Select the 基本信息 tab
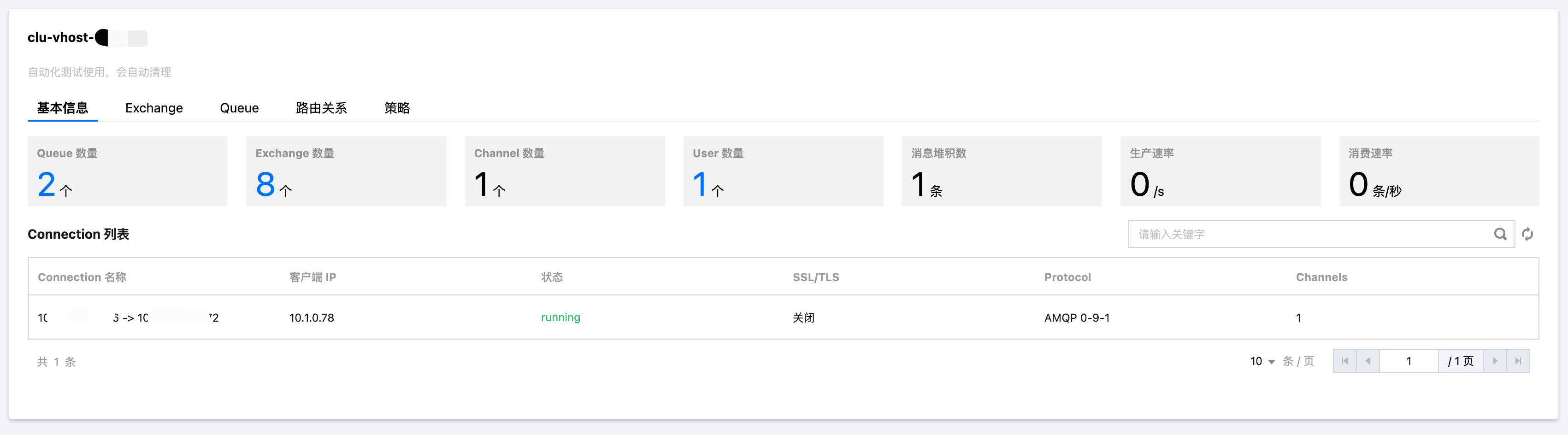 click(x=63, y=108)
